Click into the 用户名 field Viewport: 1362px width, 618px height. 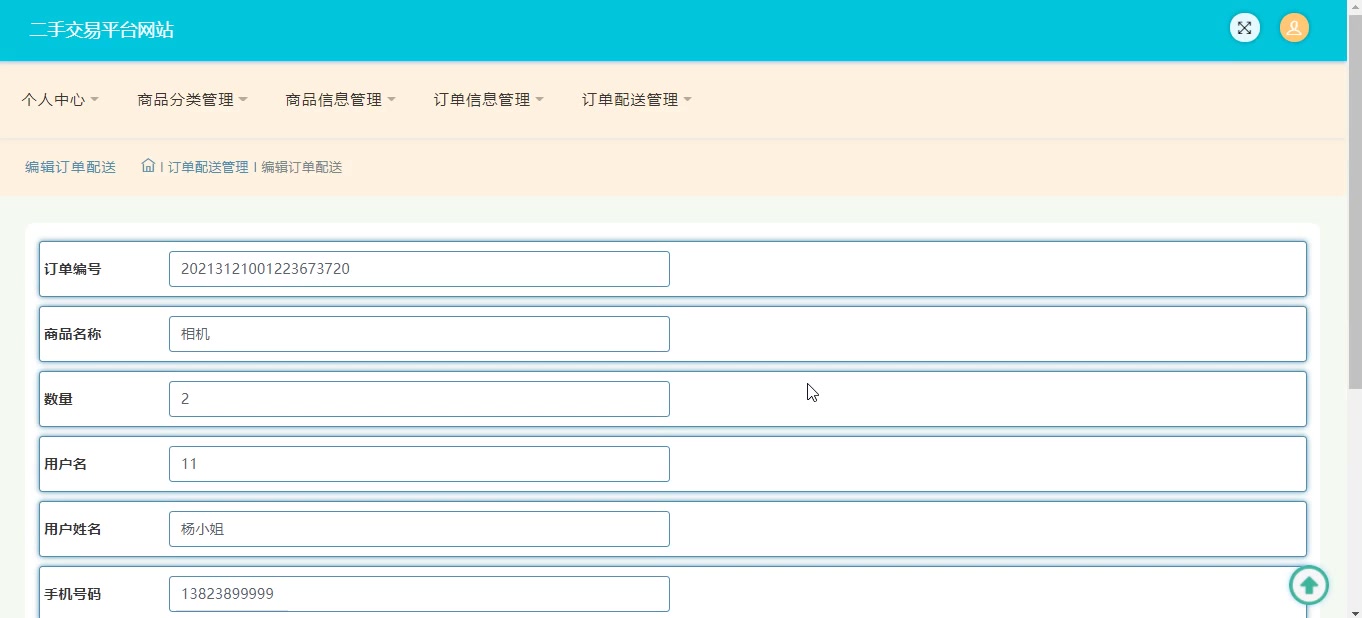419,464
